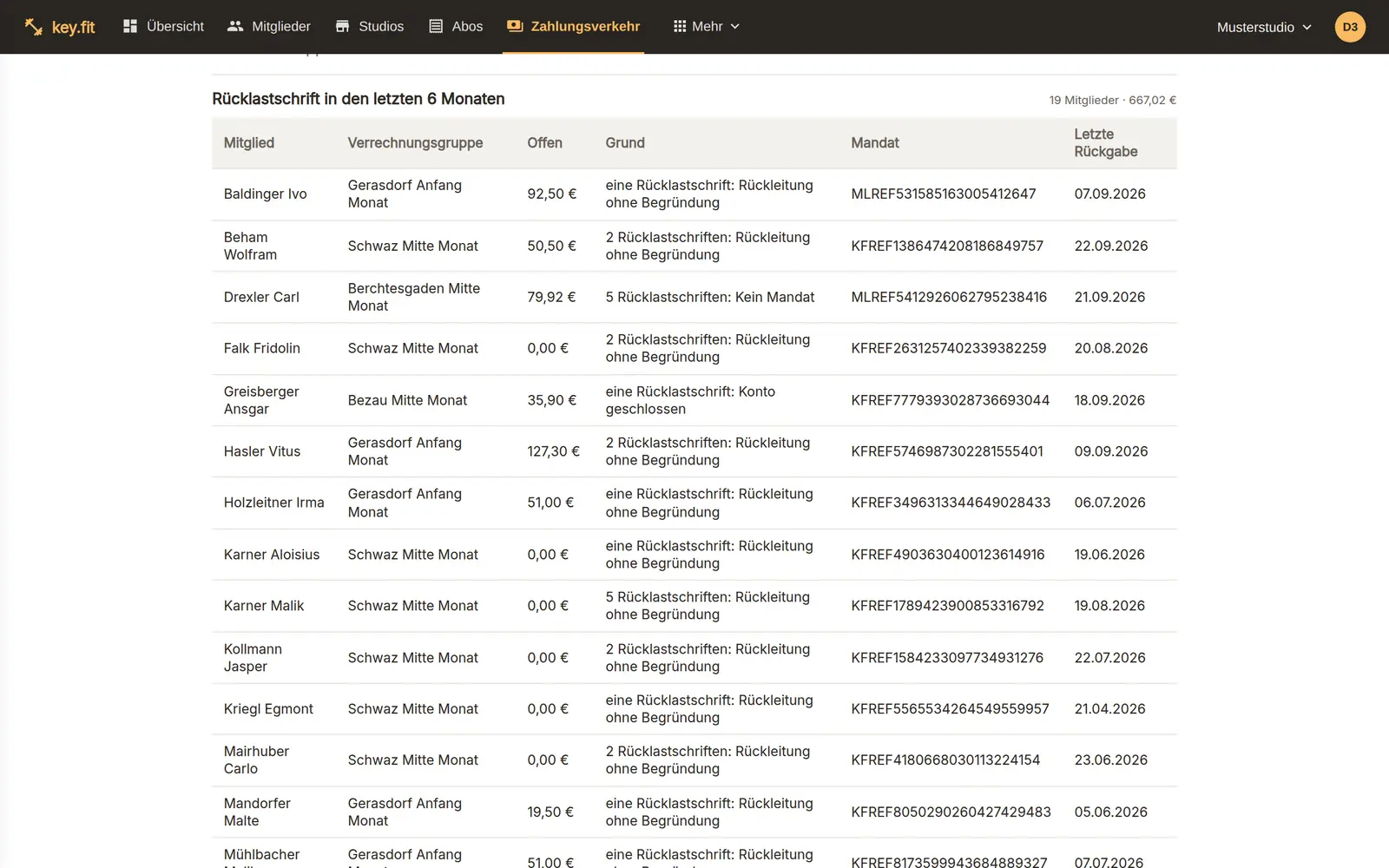Click the Zahlungsverkehr payment icon
The image size is (1389, 868).
(x=515, y=26)
